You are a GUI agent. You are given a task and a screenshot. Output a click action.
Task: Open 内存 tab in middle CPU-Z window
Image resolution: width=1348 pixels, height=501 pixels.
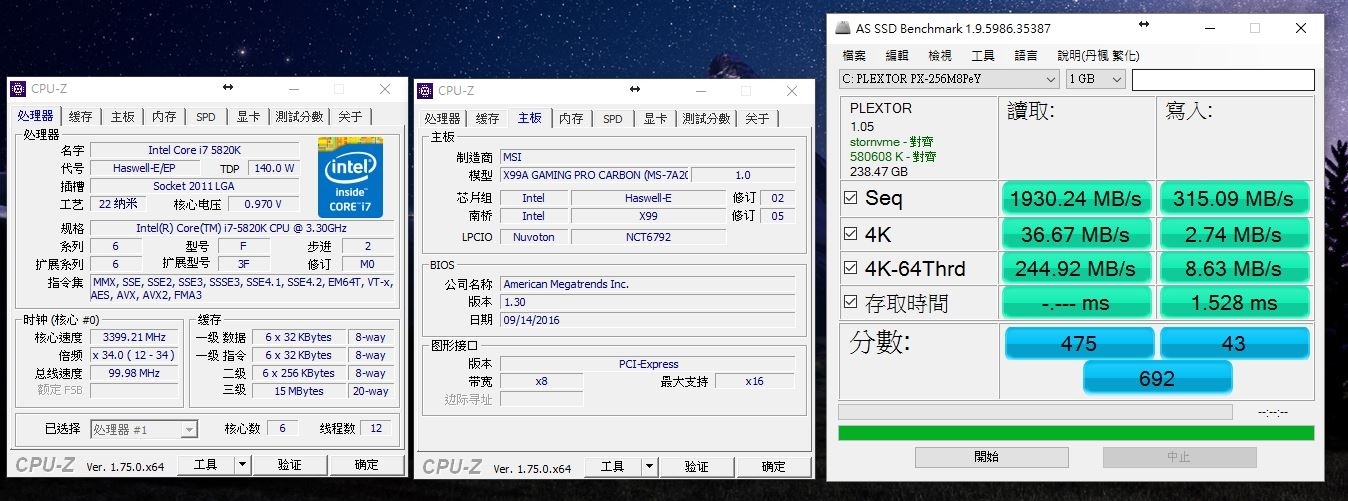pos(571,118)
